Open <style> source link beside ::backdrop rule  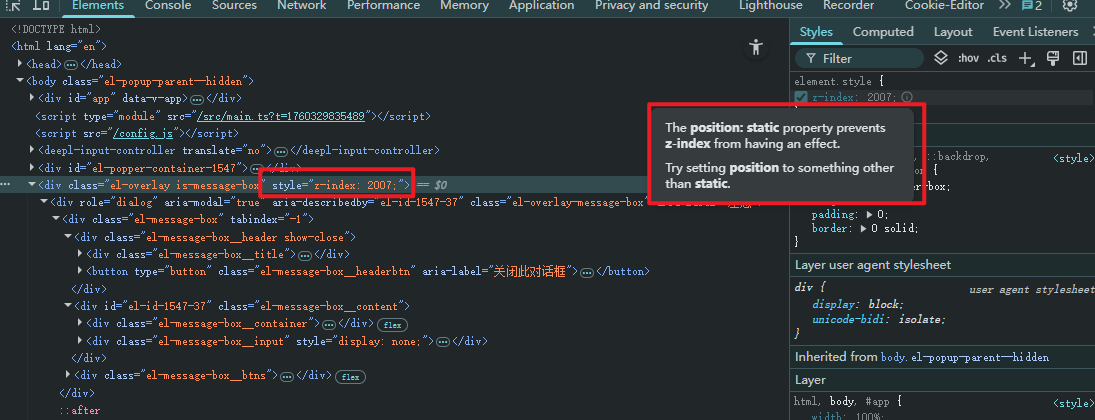click(1071, 159)
